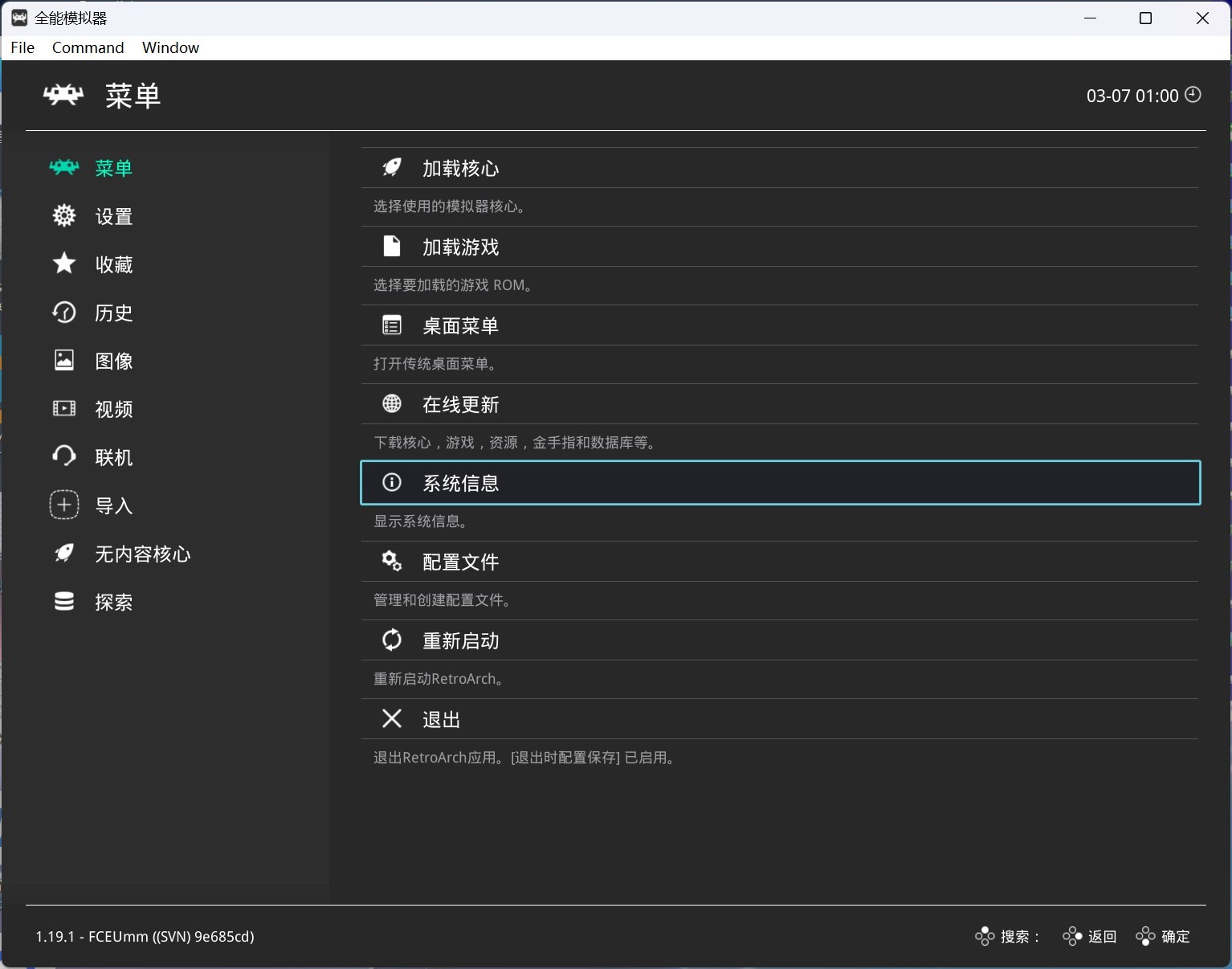1232x969 pixels.
Task: Click the sidebar label 无内容核心
Action: [x=143, y=554]
